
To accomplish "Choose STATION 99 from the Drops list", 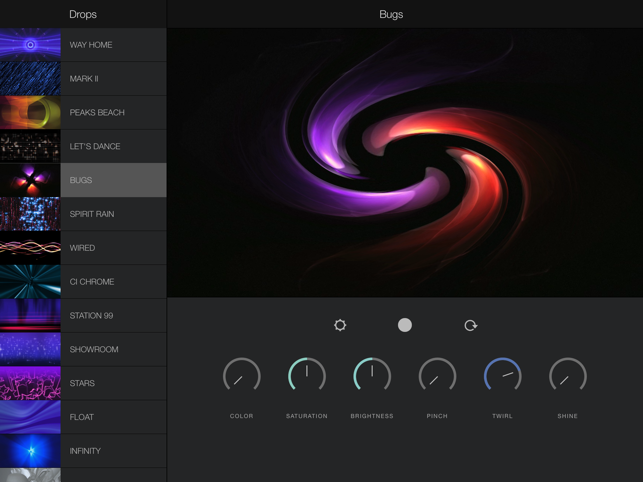I will click(83, 315).
